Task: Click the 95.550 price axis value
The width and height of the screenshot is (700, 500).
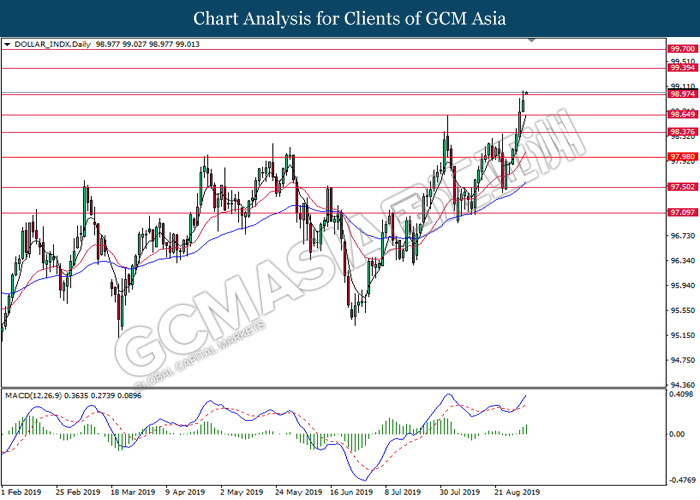Action: (x=683, y=310)
